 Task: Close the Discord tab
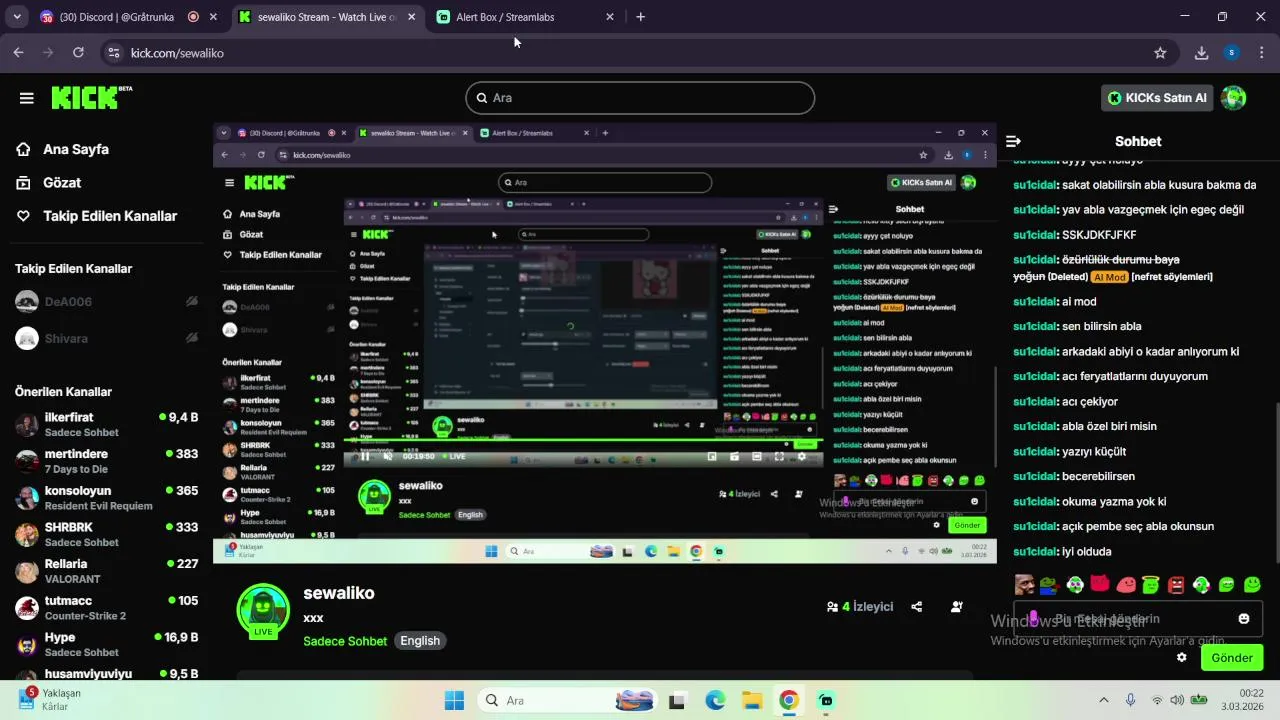(215, 17)
